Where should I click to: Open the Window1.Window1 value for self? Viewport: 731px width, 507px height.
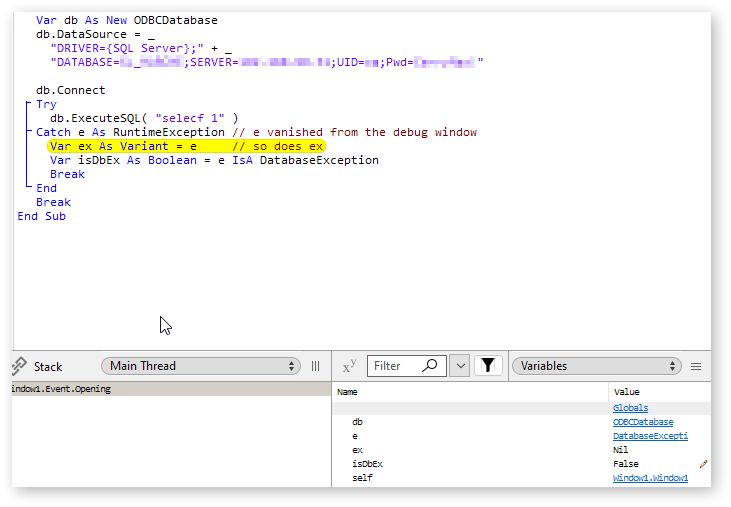pyautogui.click(x=650, y=478)
